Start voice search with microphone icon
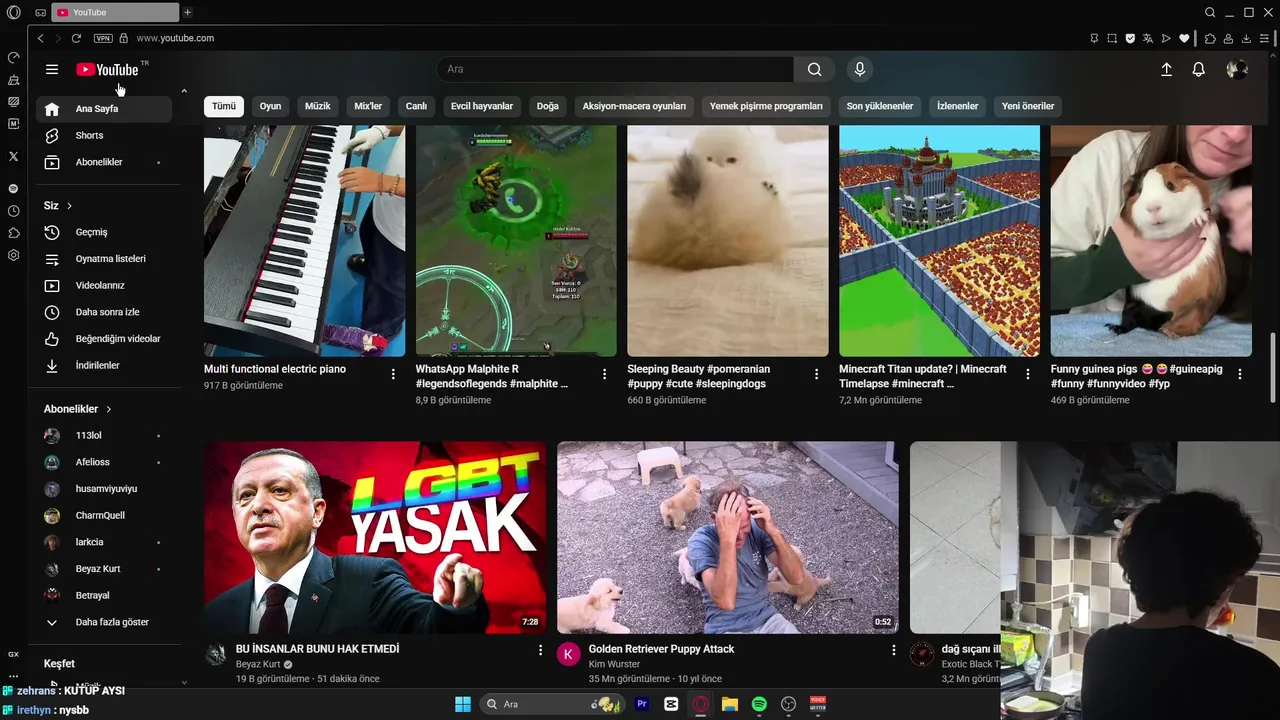 click(859, 69)
